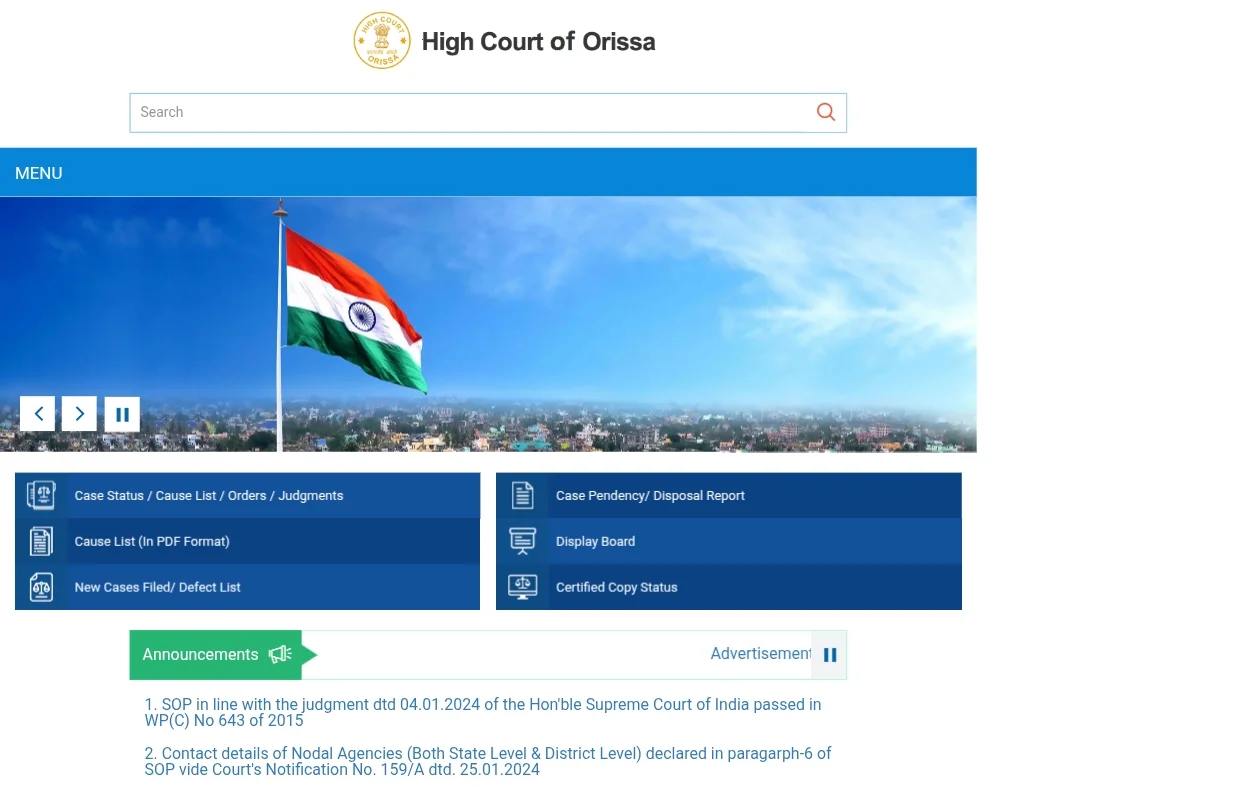Open Case Pendency/ Disposal Report
This screenshot has height=787, width=1260.
[x=650, y=496]
